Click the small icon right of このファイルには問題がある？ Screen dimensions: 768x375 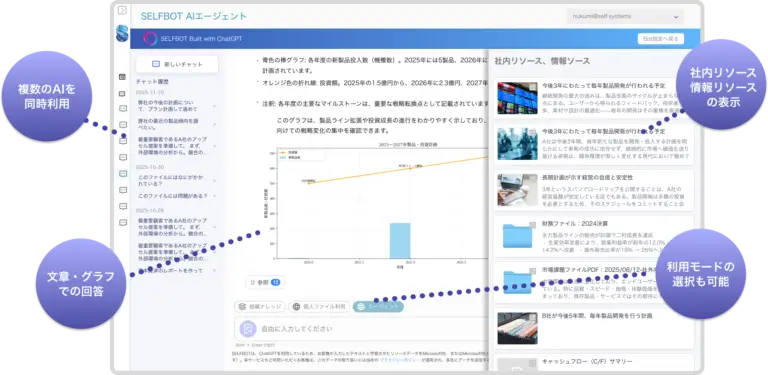tap(214, 196)
